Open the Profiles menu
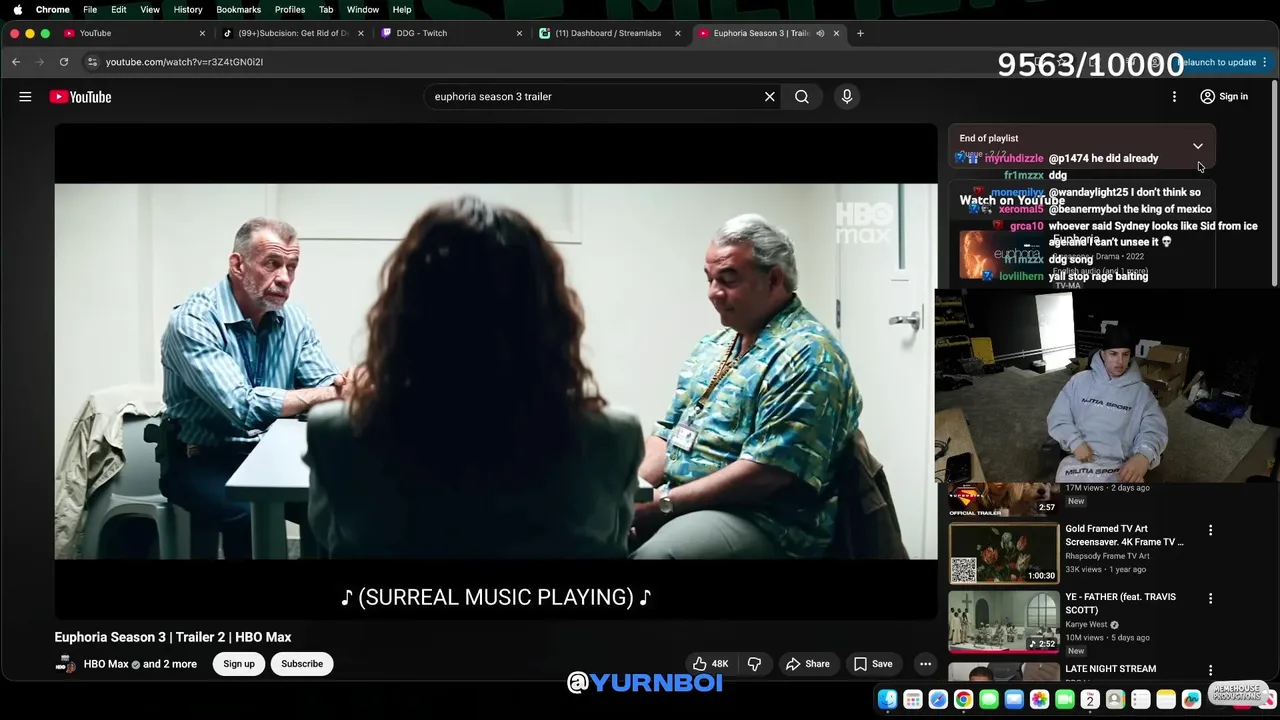This screenshot has height=720, width=1280. point(290,10)
